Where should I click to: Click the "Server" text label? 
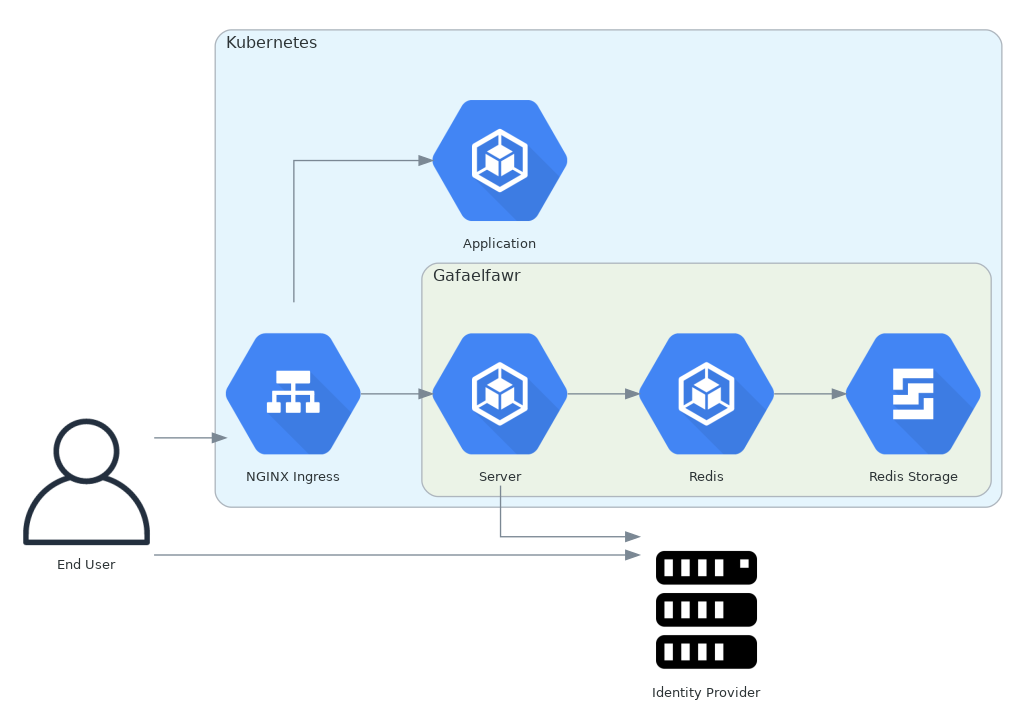click(x=499, y=477)
